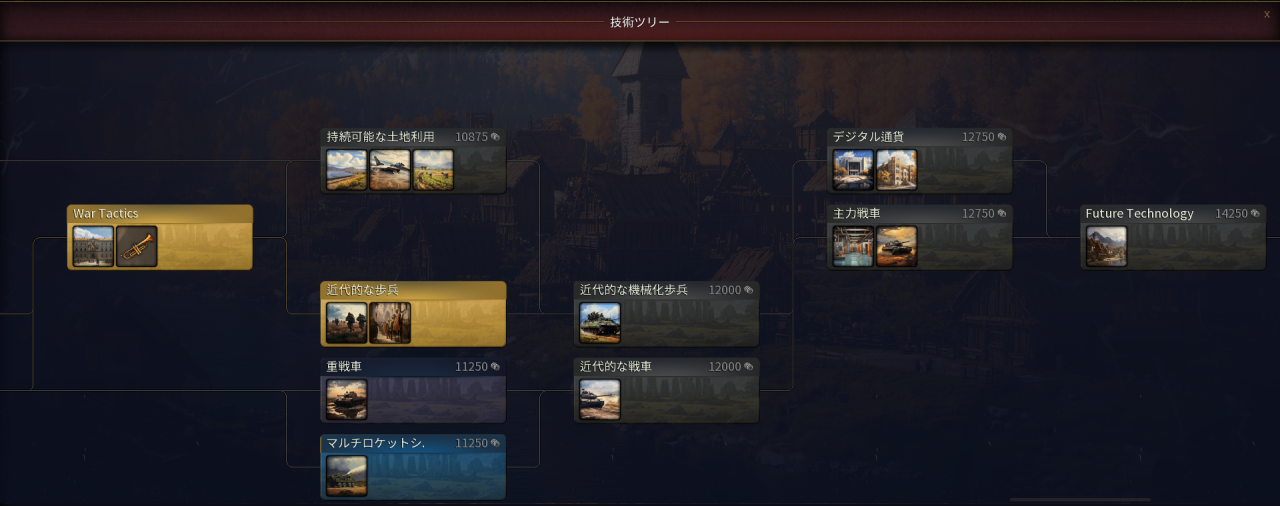Click the 重戦車 technology title bar
The width and height of the screenshot is (1280, 506).
pos(413,367)
